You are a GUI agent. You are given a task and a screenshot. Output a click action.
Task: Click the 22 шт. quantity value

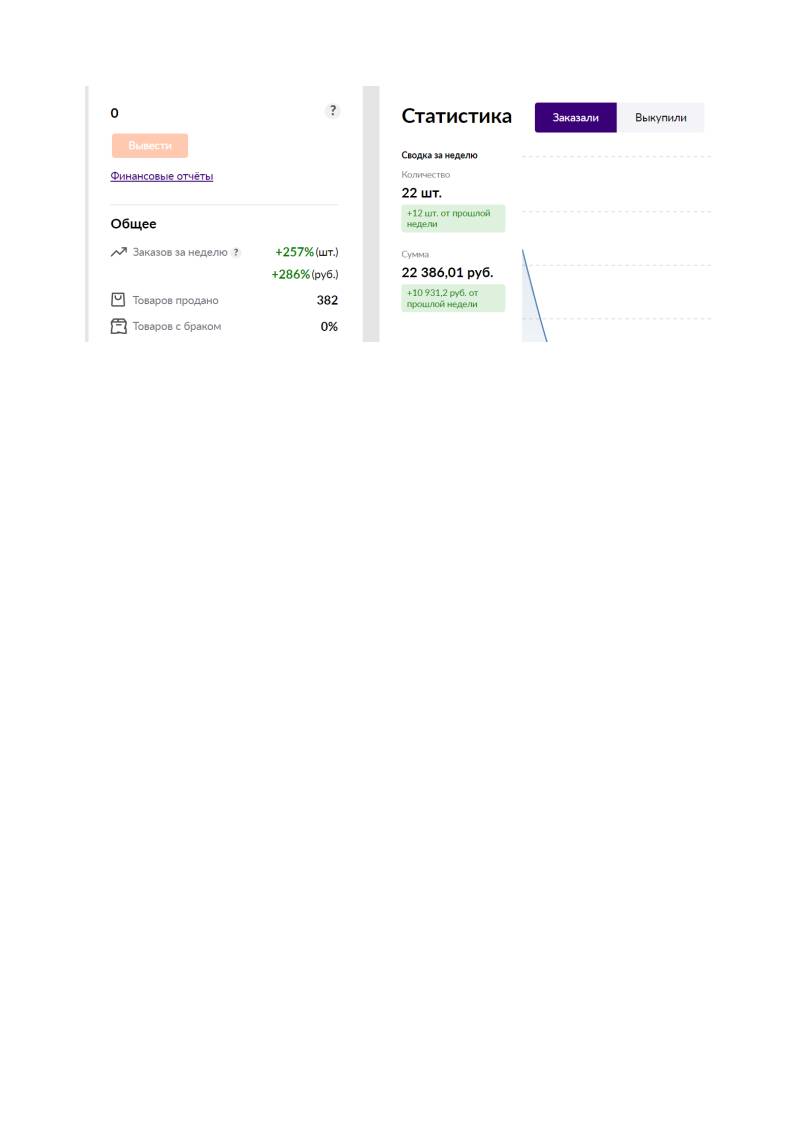[x=422, y=192]
